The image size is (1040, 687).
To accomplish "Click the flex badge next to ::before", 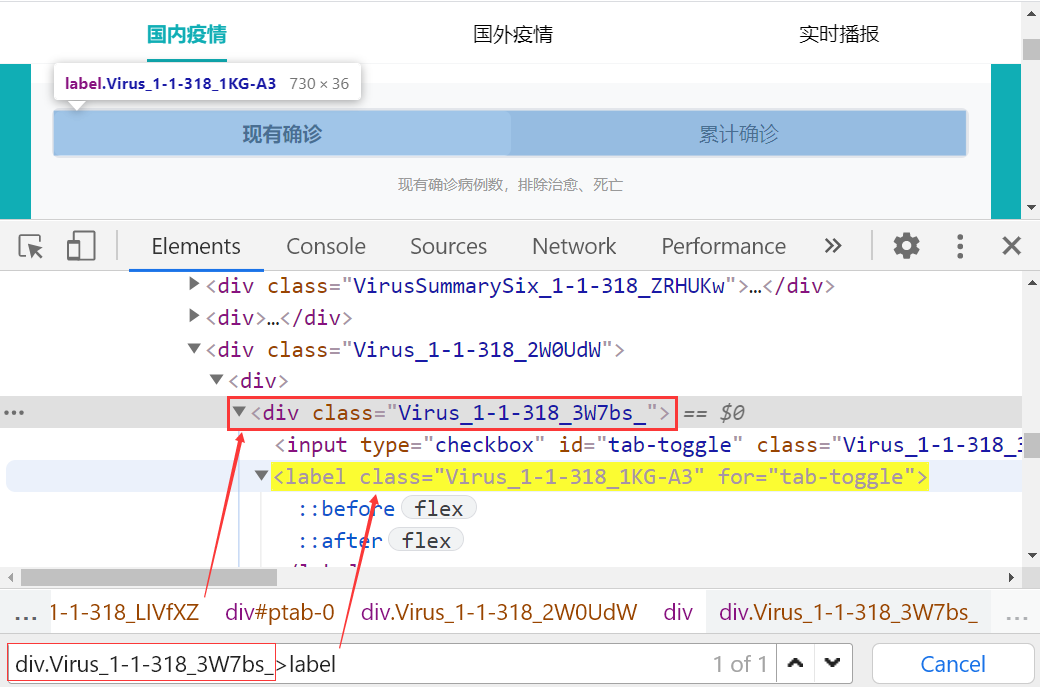I will tap(438, 509).
